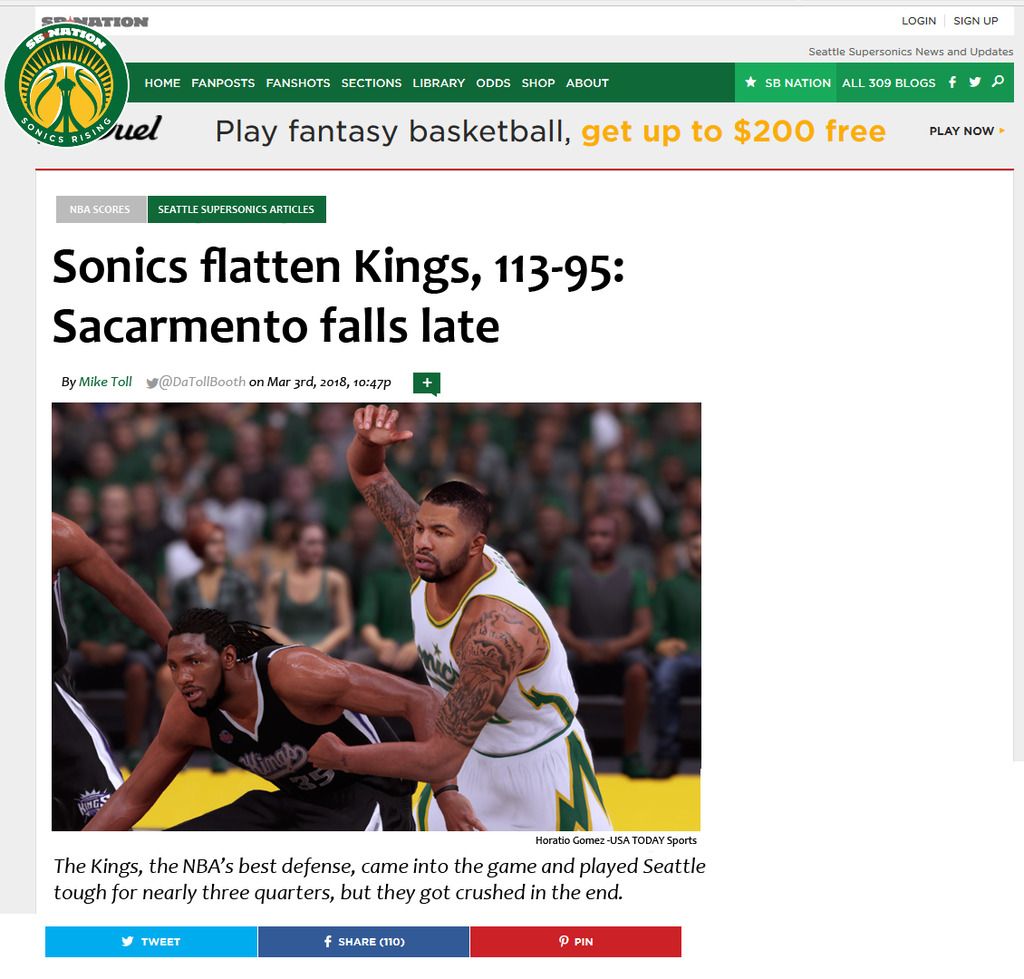Click the Twitter bird beside @DaTollBooth
The height and width of the screenshot is (979, 1024).
pos(152,383)
